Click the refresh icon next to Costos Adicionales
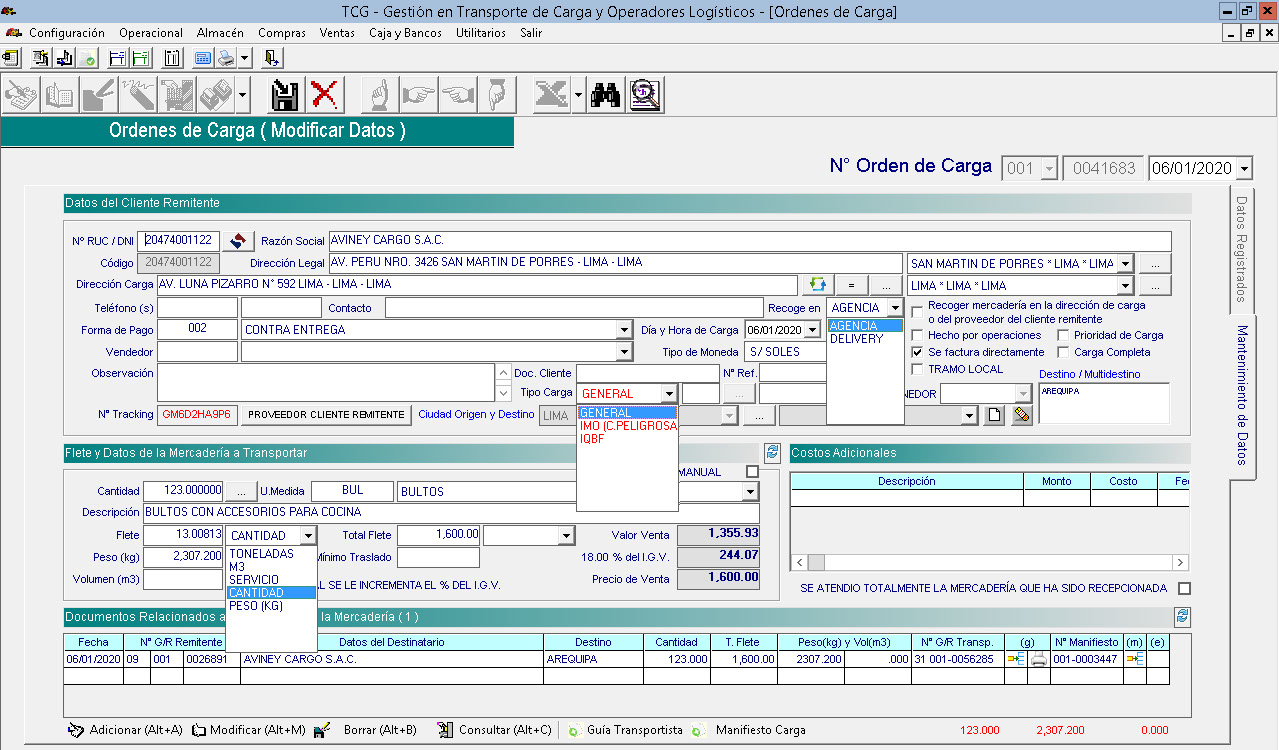Screen dimensions: 1279x750 tap(772, 452)
